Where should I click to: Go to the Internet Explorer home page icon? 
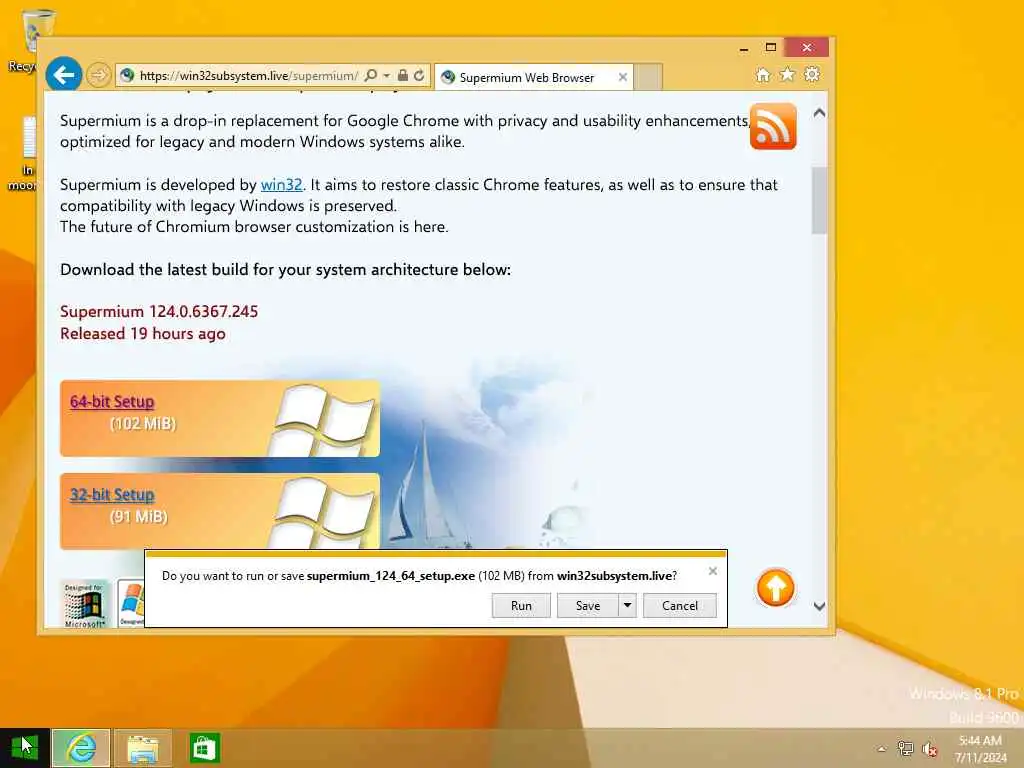pyautogui.click(x=763, y=75)
